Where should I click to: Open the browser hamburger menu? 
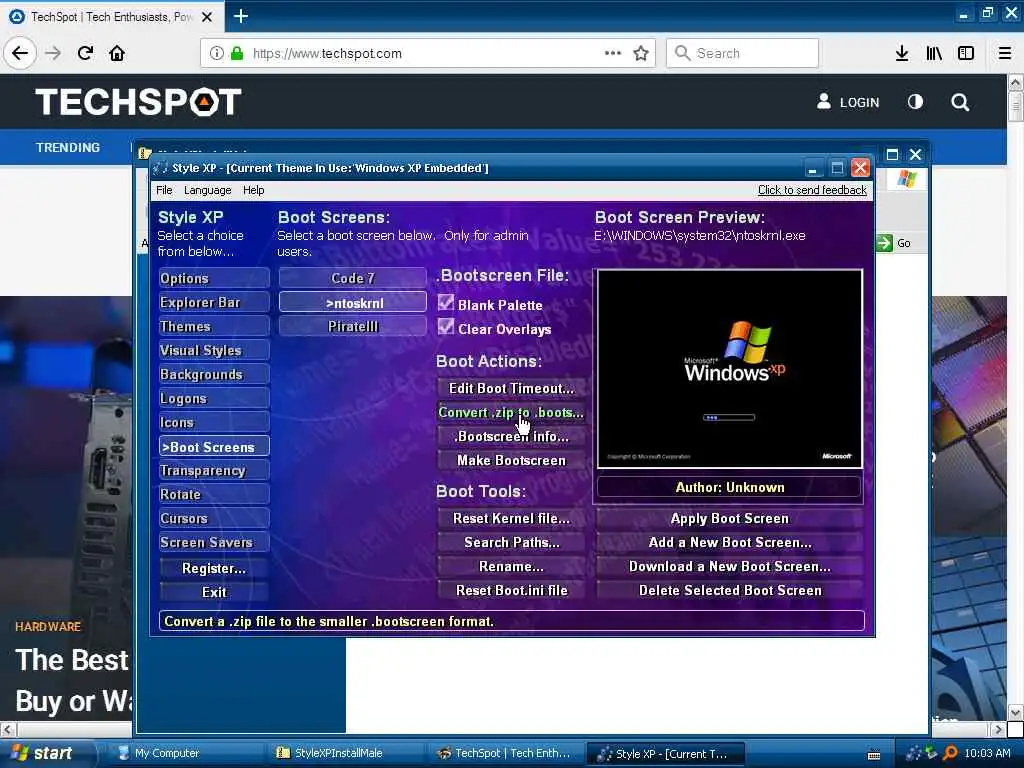coord(1005,53)
